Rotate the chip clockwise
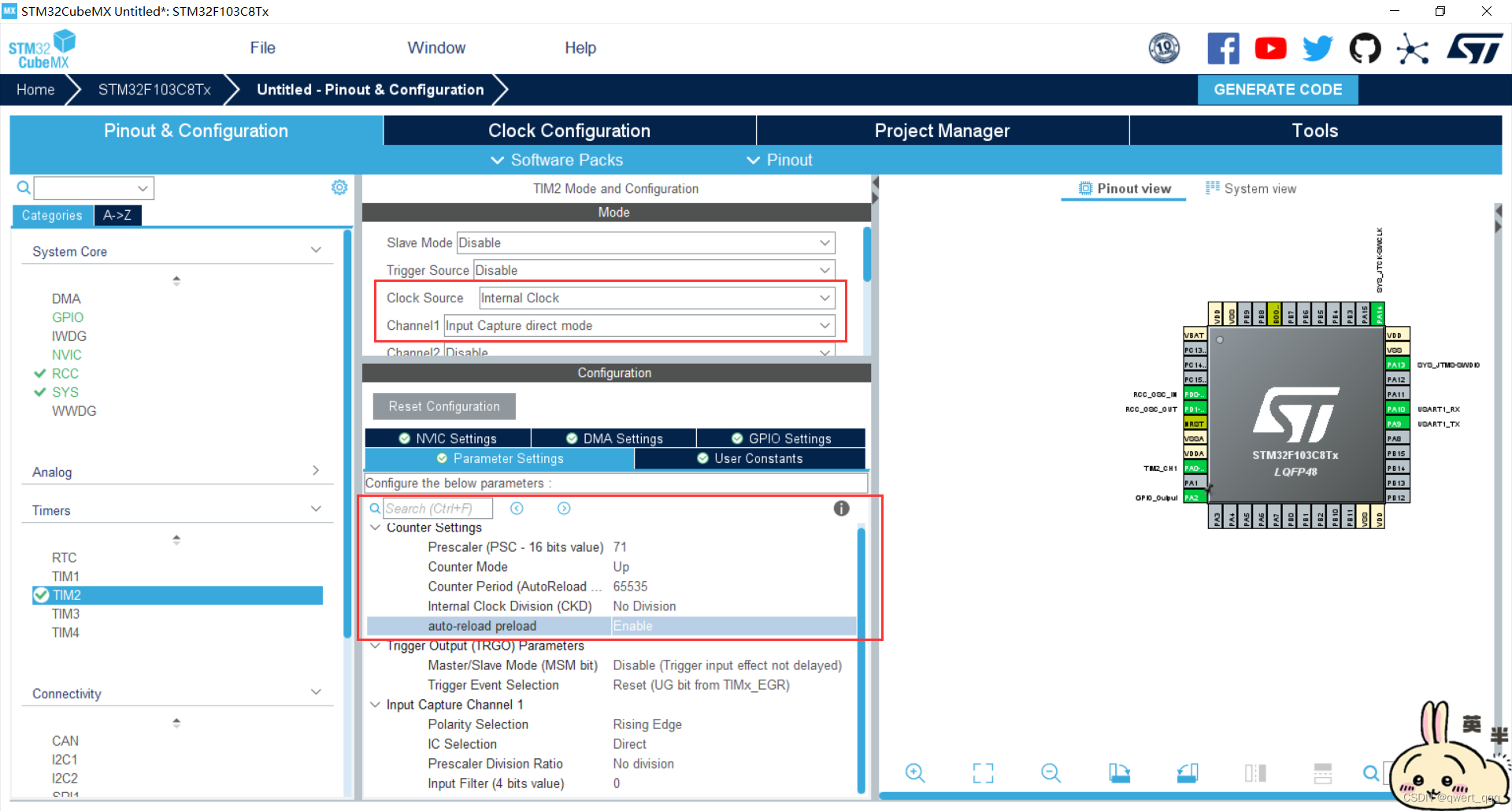The image size is (1512, 811). tap(1119, 773)
